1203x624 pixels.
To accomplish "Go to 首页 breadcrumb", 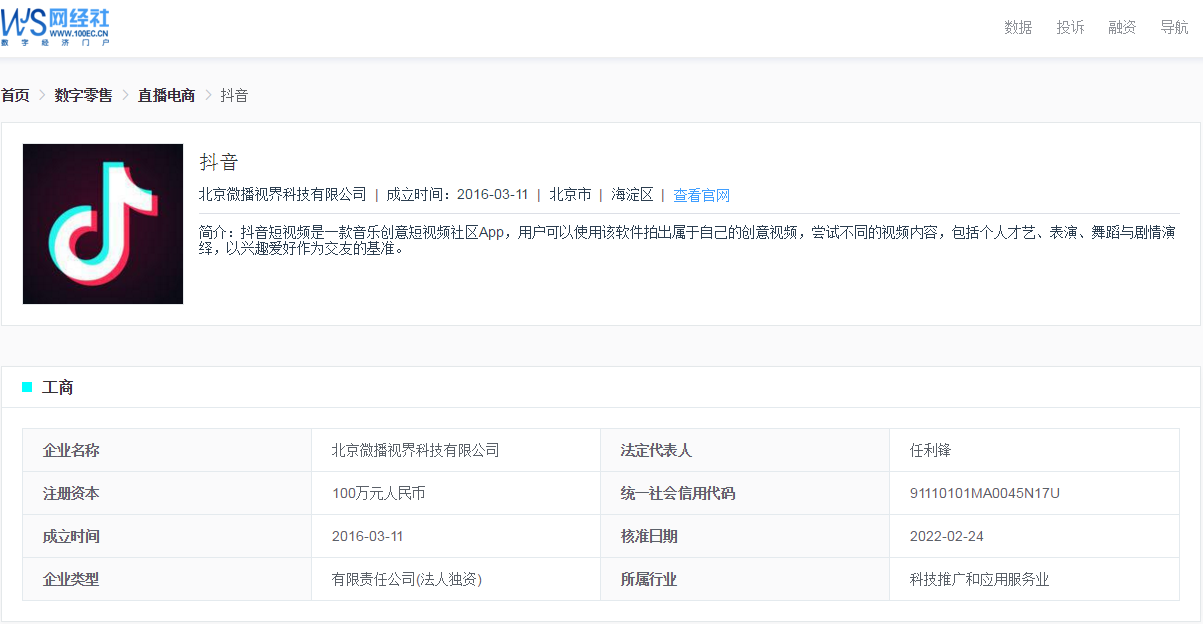I will pos(15,95).
